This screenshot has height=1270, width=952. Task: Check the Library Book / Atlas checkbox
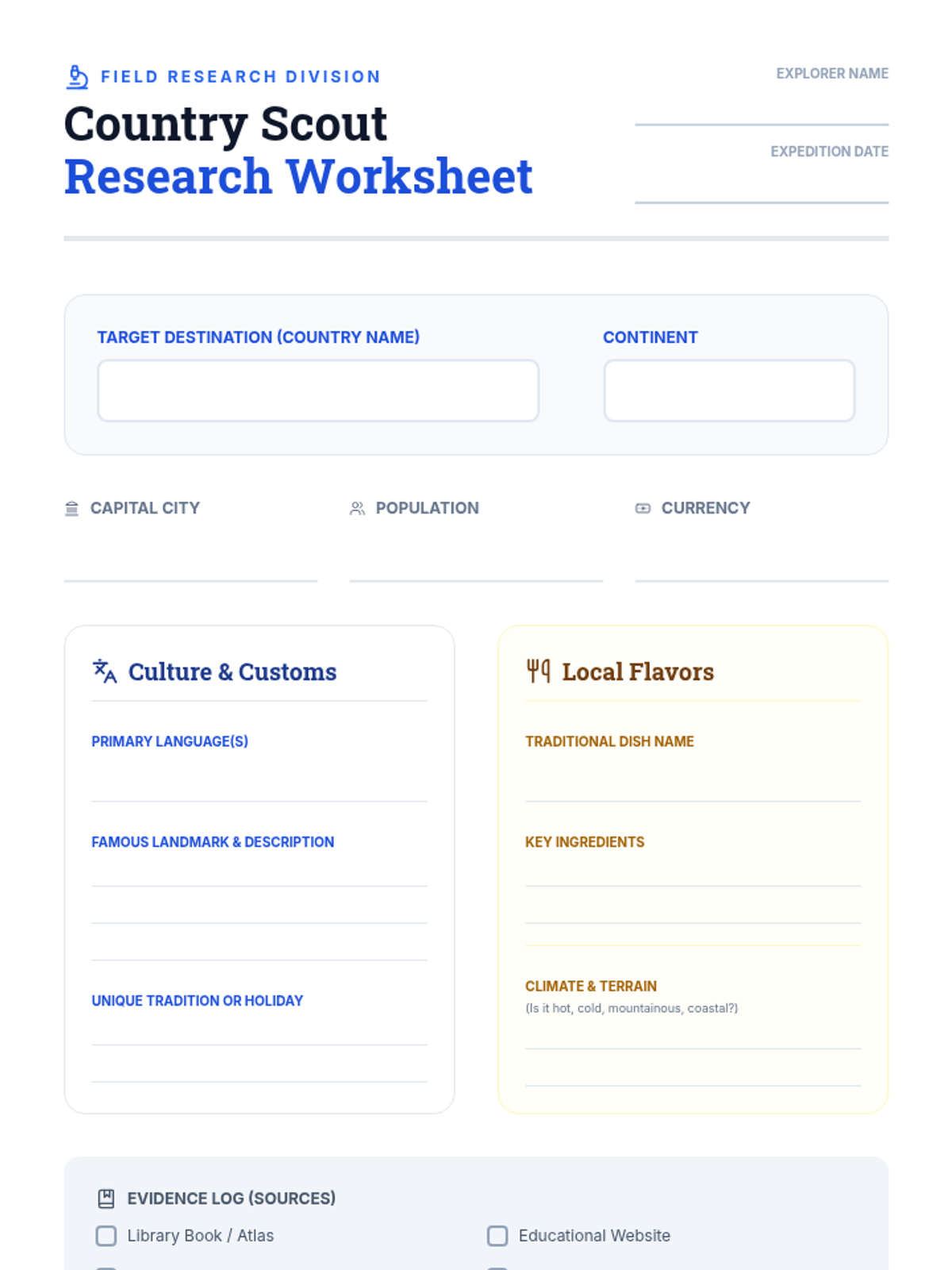pyautogui.click(x=106, y=1236)
